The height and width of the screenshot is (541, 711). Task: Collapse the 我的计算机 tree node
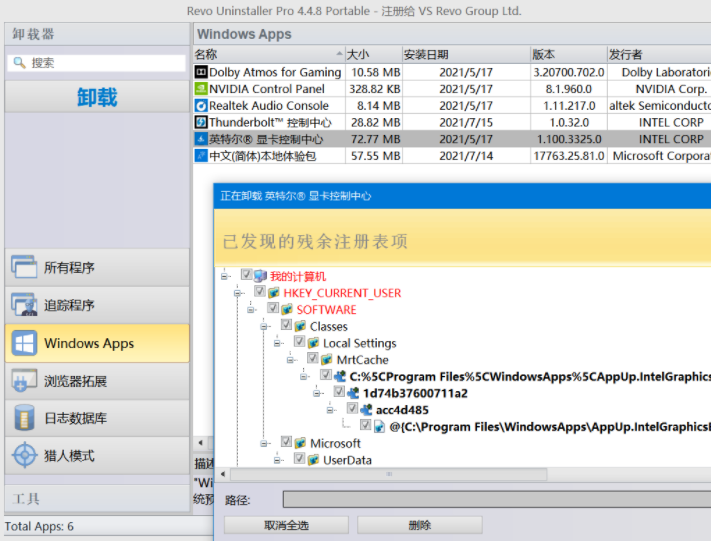tap(224, 276)
